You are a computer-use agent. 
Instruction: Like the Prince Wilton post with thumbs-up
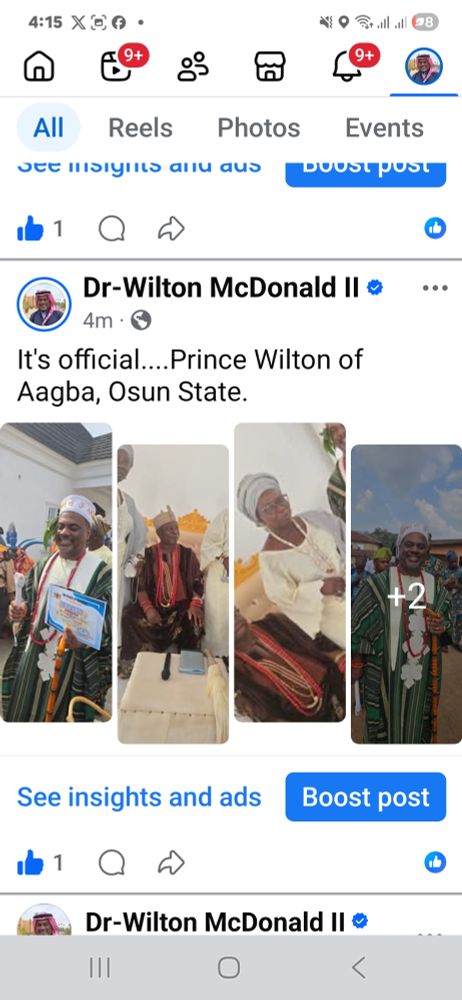(30, 864)
